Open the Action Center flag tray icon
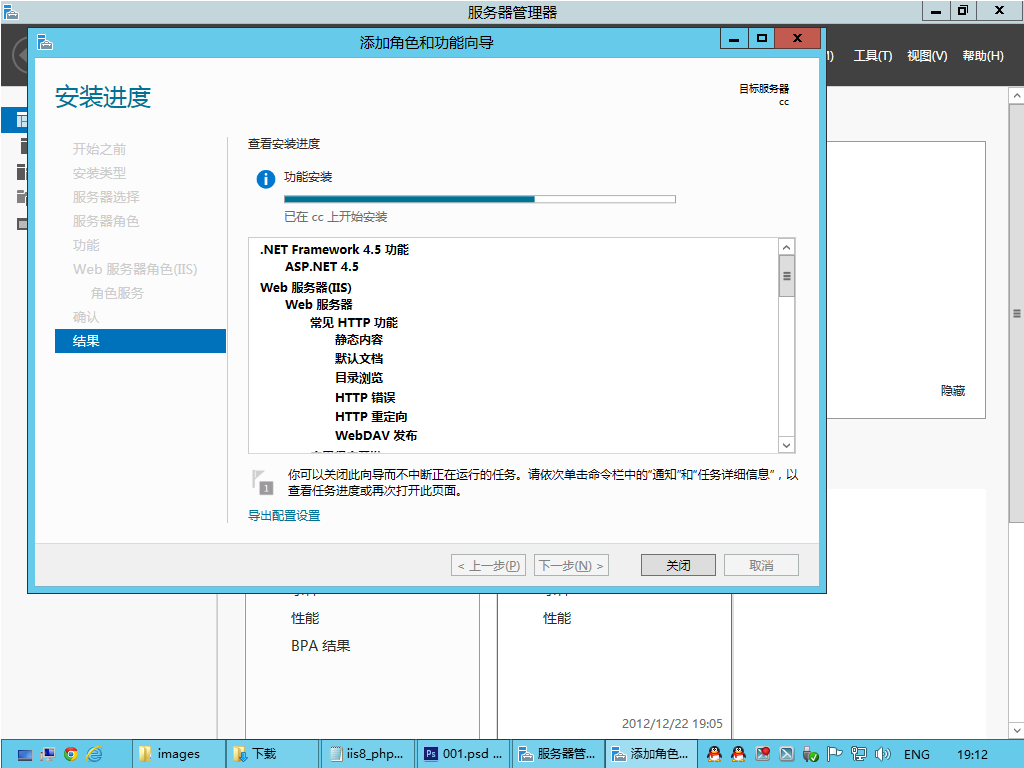This screenshot has height=768, width=1024. pyautogui.click(x=834, y=754)
